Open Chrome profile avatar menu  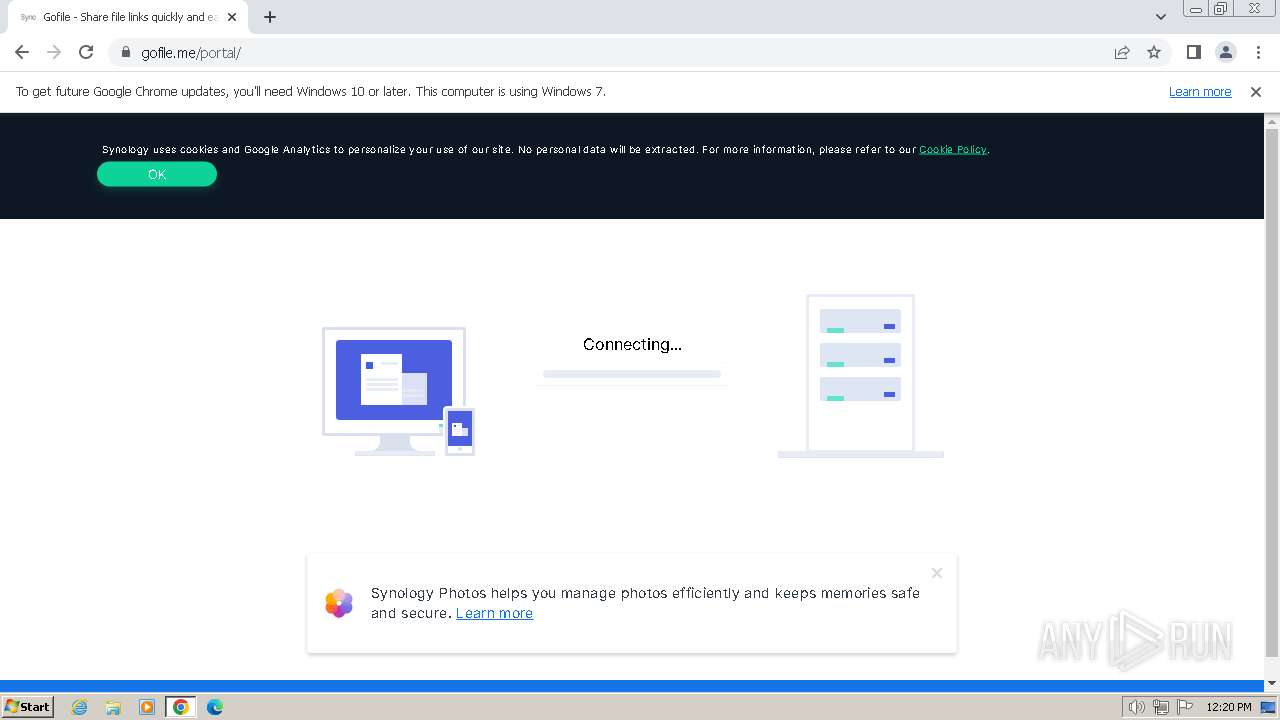click(1225, 52)
